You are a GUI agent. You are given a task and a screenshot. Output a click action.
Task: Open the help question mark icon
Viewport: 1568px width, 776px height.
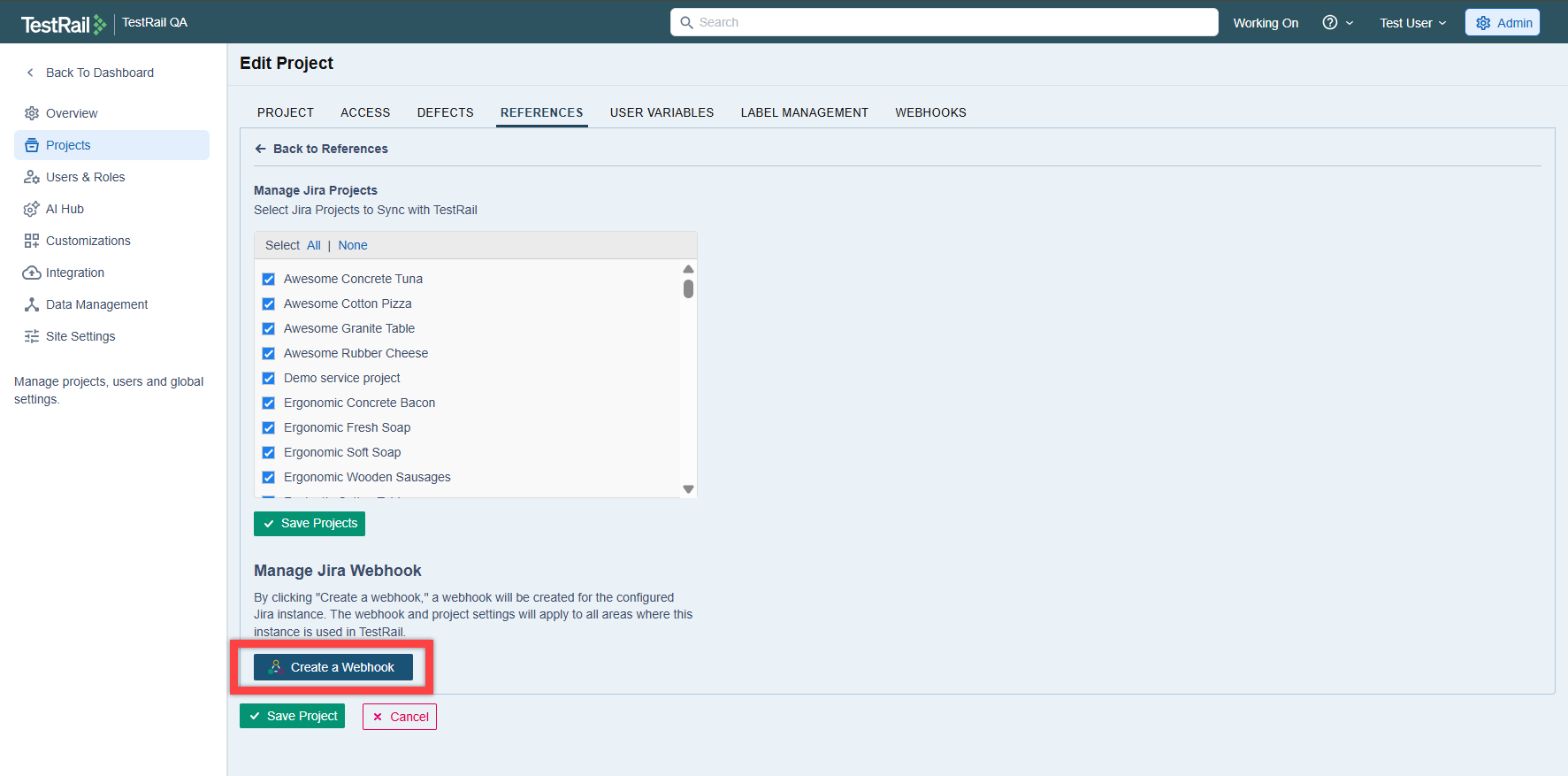pos(1329,22)
